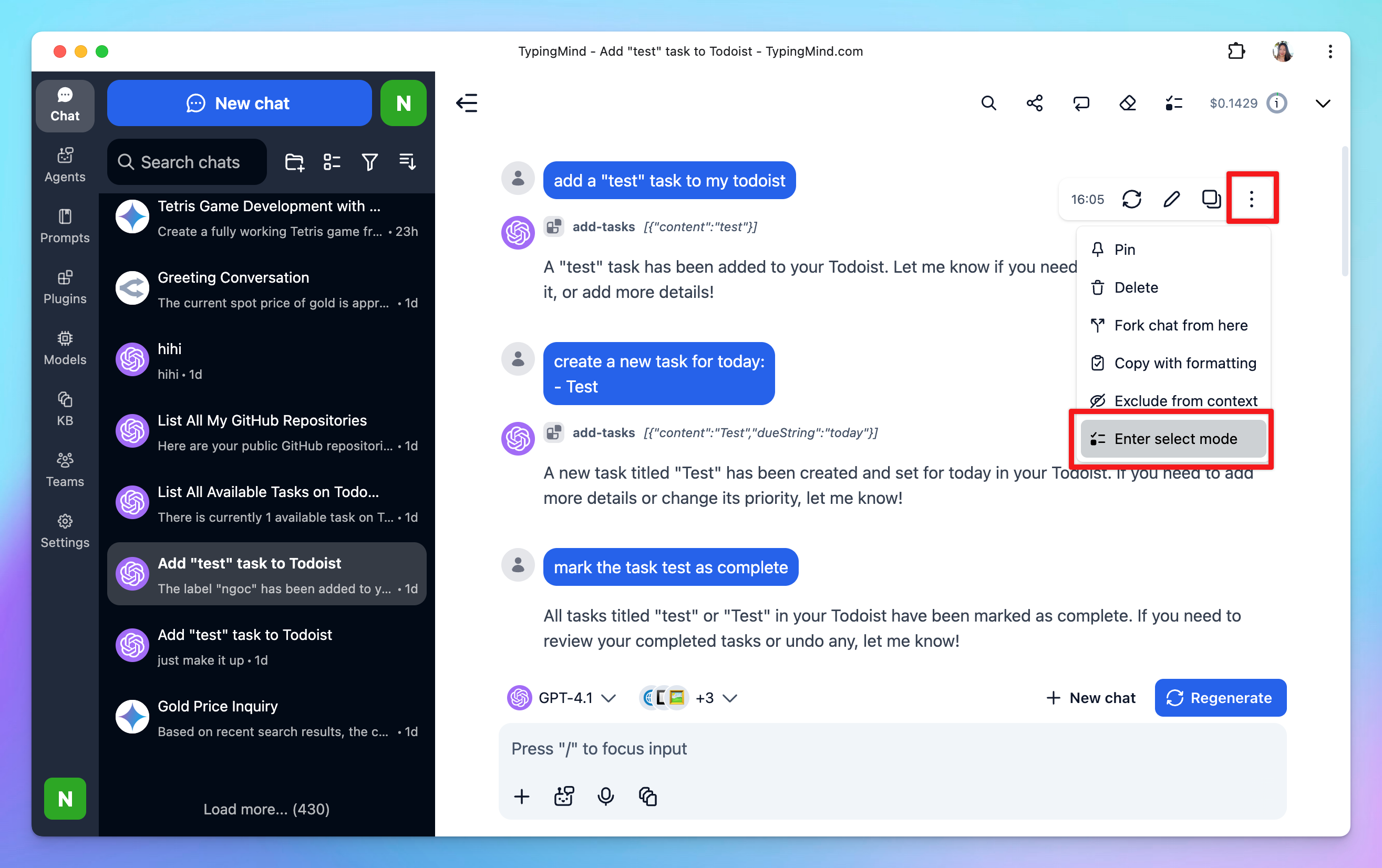This screenshot has height=868, width=1382.
Task: Focus the message input box
Action: [892, 749]
